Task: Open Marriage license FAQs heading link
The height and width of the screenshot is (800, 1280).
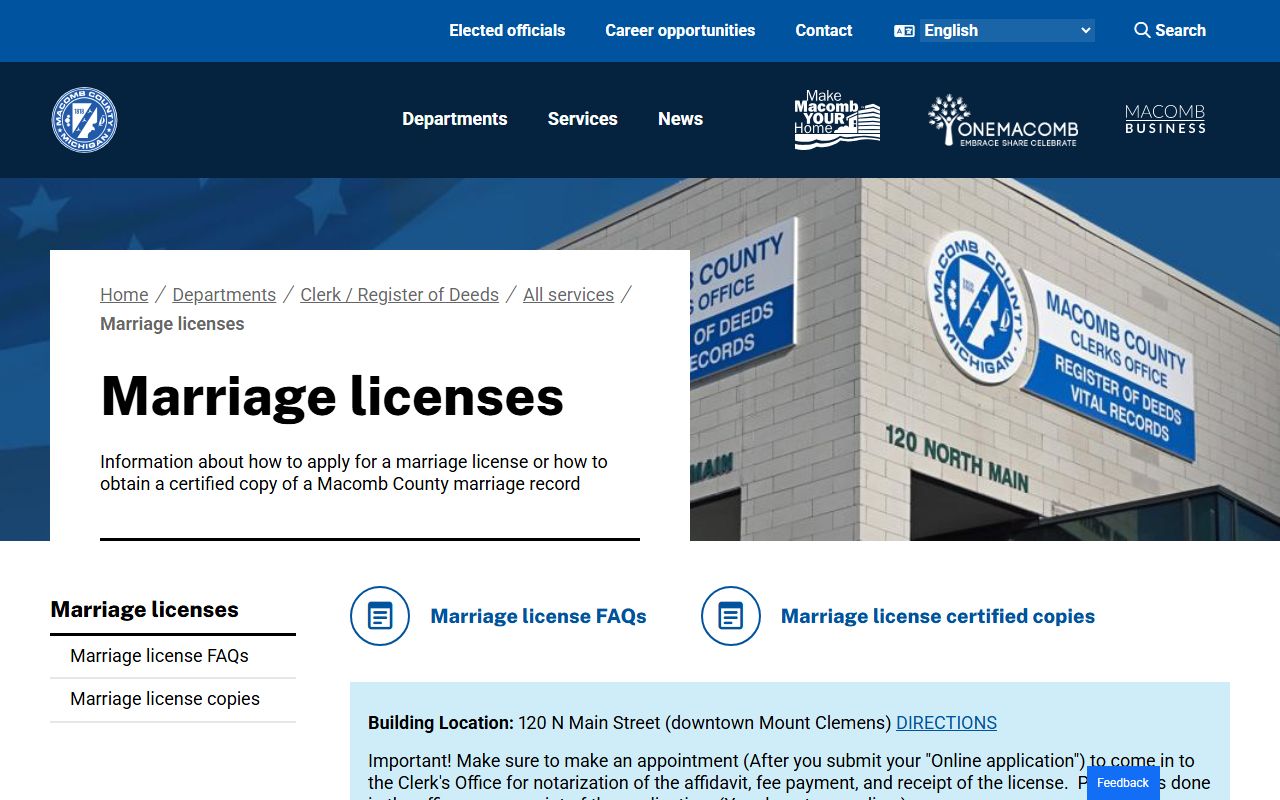Action: coord(539,616)
